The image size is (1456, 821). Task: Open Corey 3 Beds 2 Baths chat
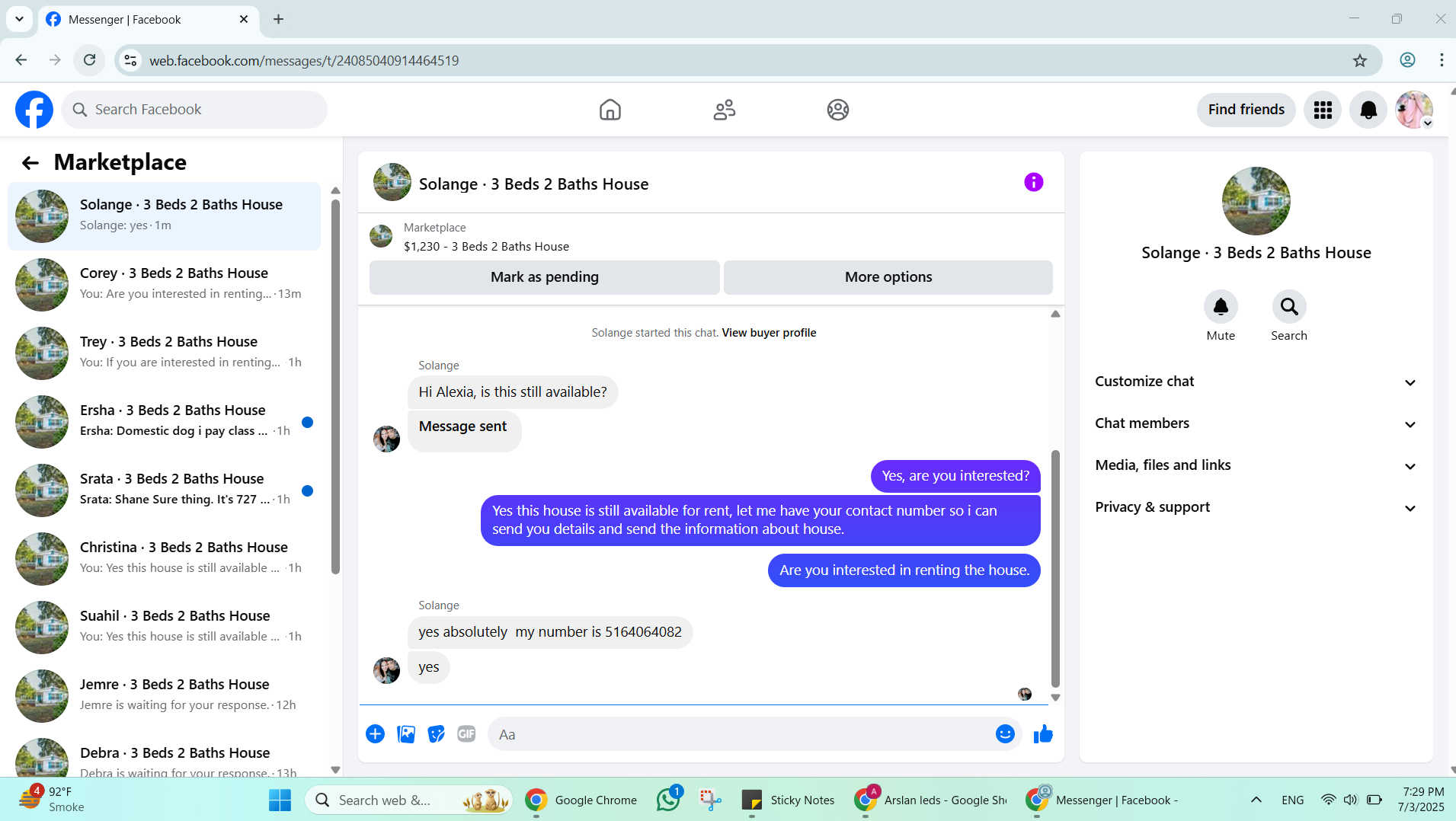point(164,284)
